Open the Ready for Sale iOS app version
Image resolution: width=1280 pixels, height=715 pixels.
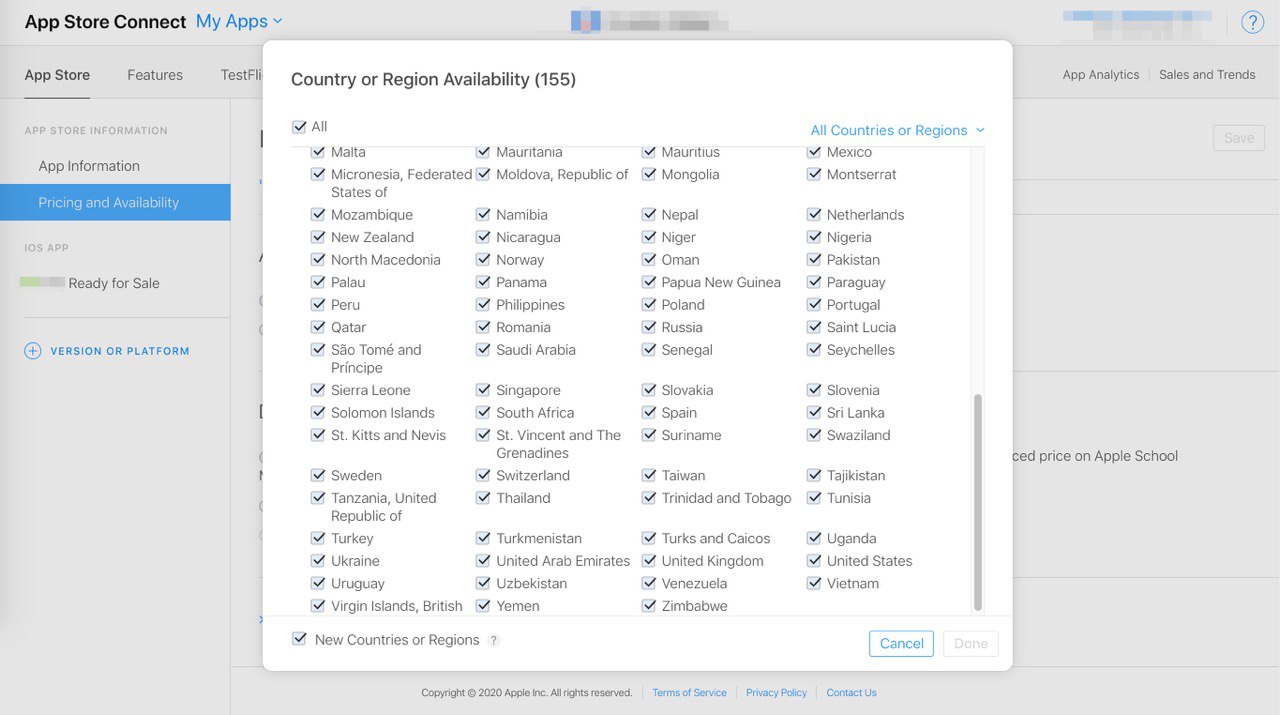(x=115, y=283)
